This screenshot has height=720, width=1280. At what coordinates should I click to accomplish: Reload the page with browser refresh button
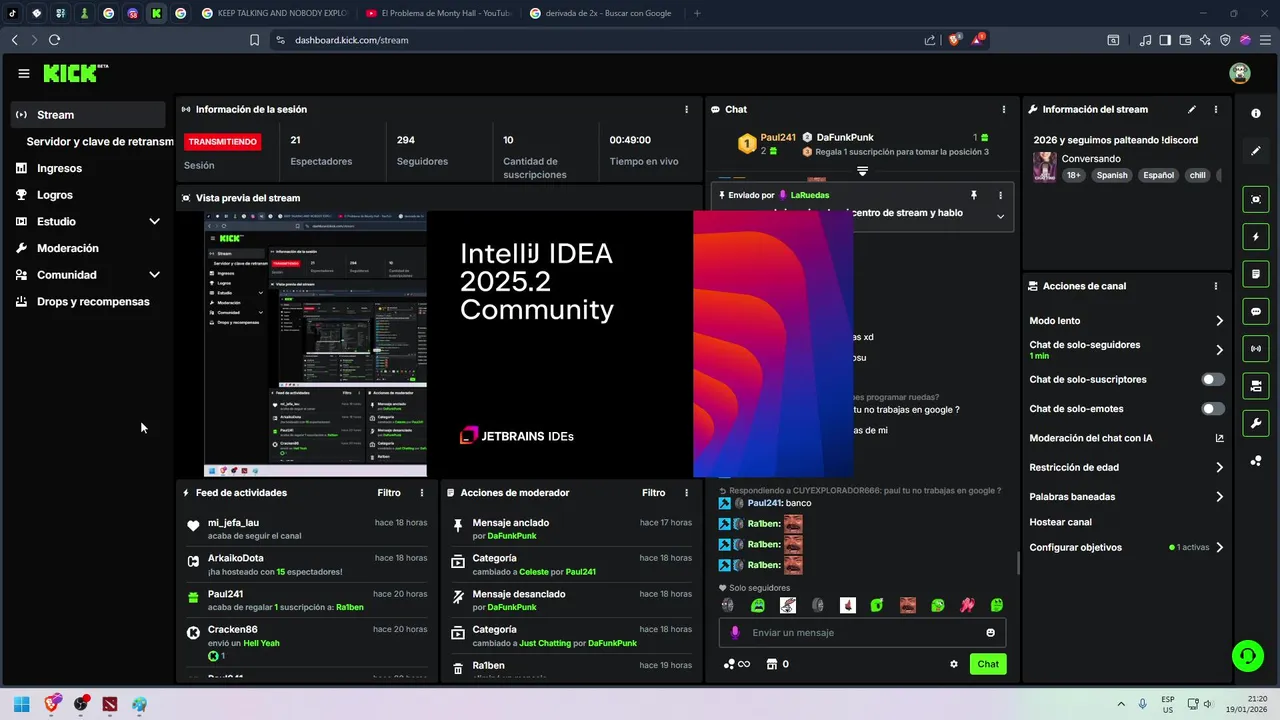click(54, 40)
